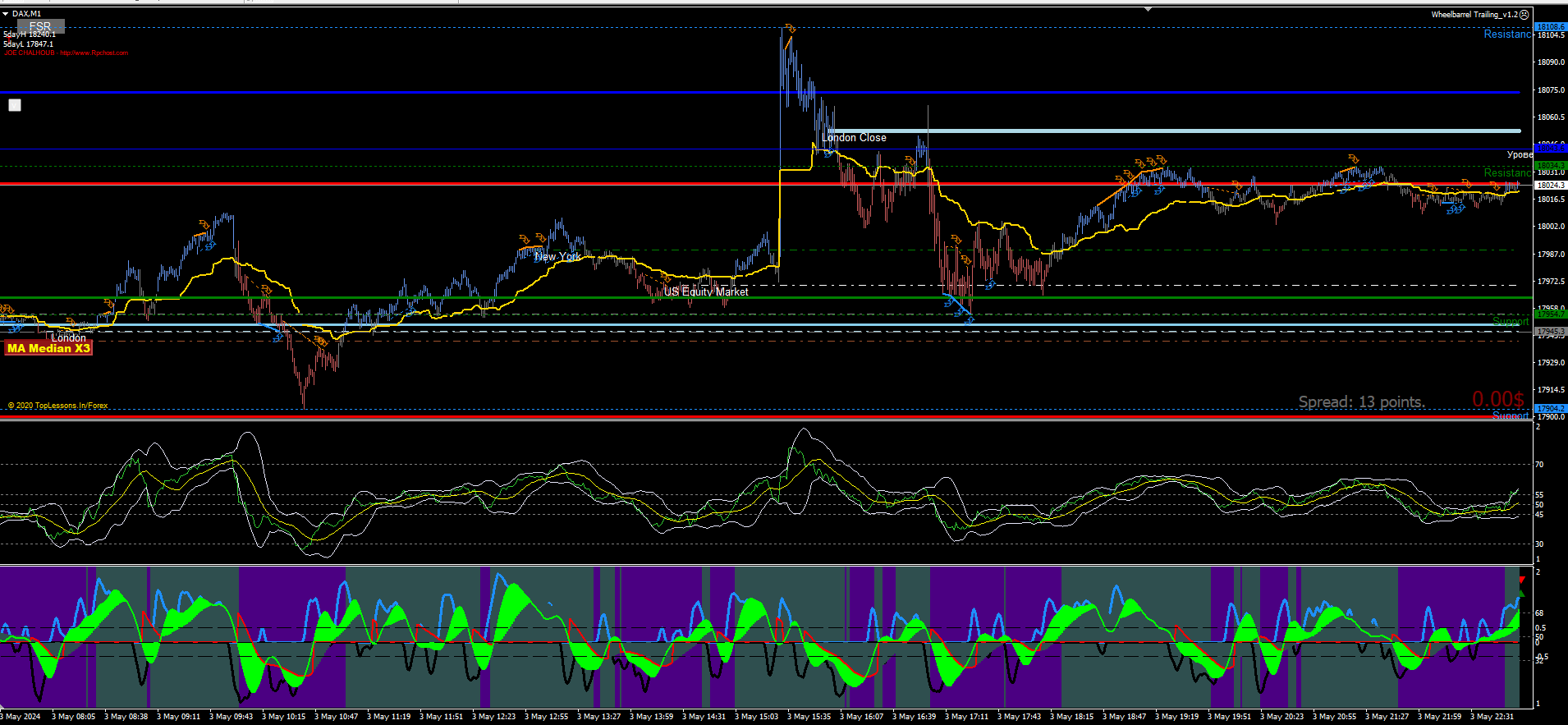This screenshot has height=725, width=1568.
Task: Select the US Equity Market label
Action: [x=706, y=291]
